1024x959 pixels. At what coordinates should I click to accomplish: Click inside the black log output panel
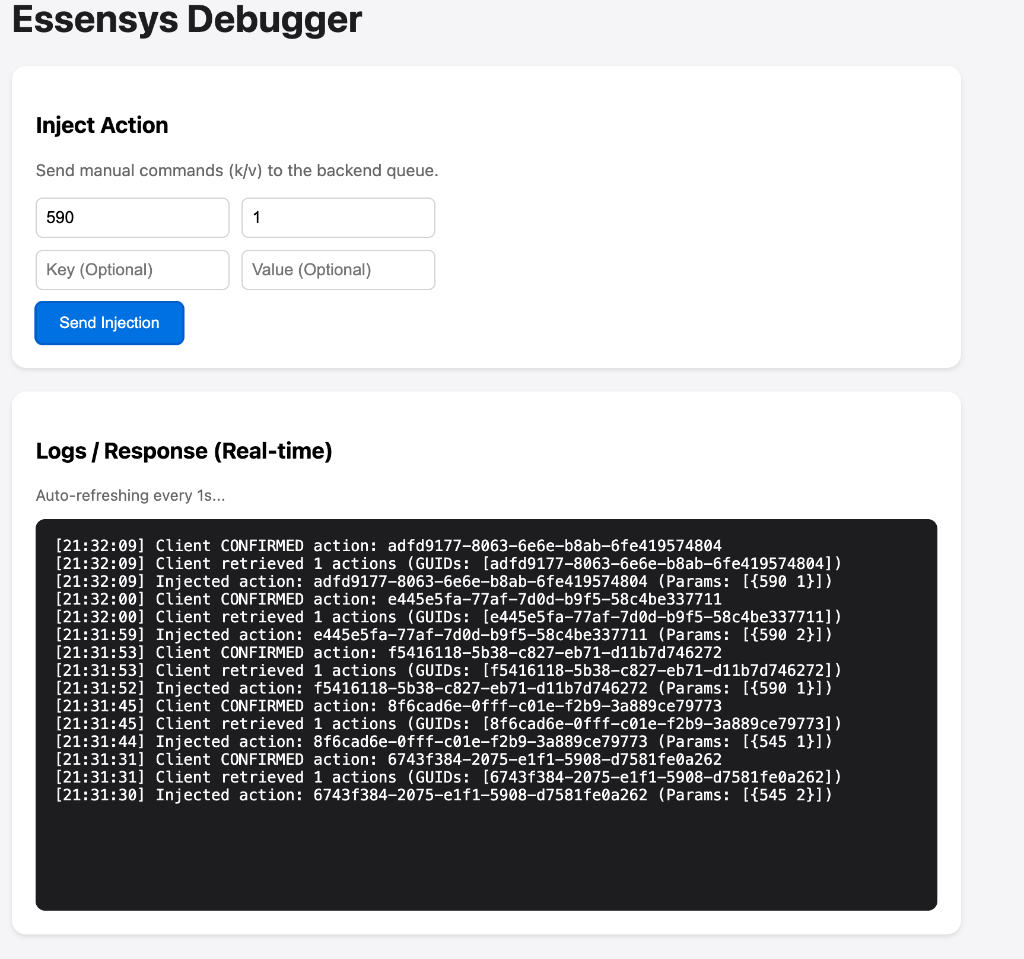485,860
